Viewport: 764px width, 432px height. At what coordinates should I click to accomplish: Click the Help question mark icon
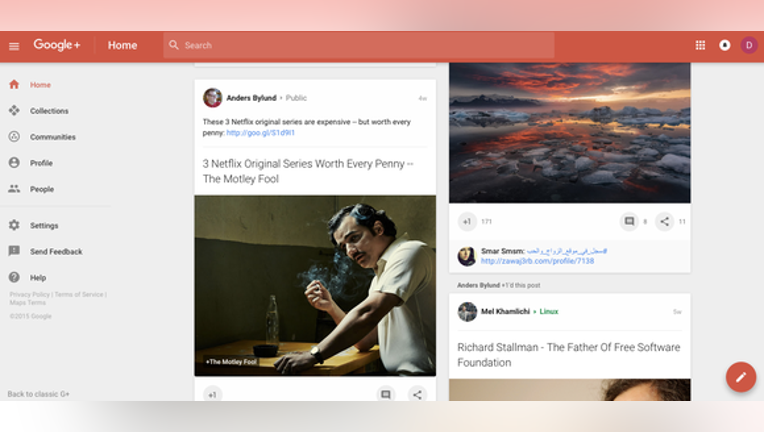point(14,277)
